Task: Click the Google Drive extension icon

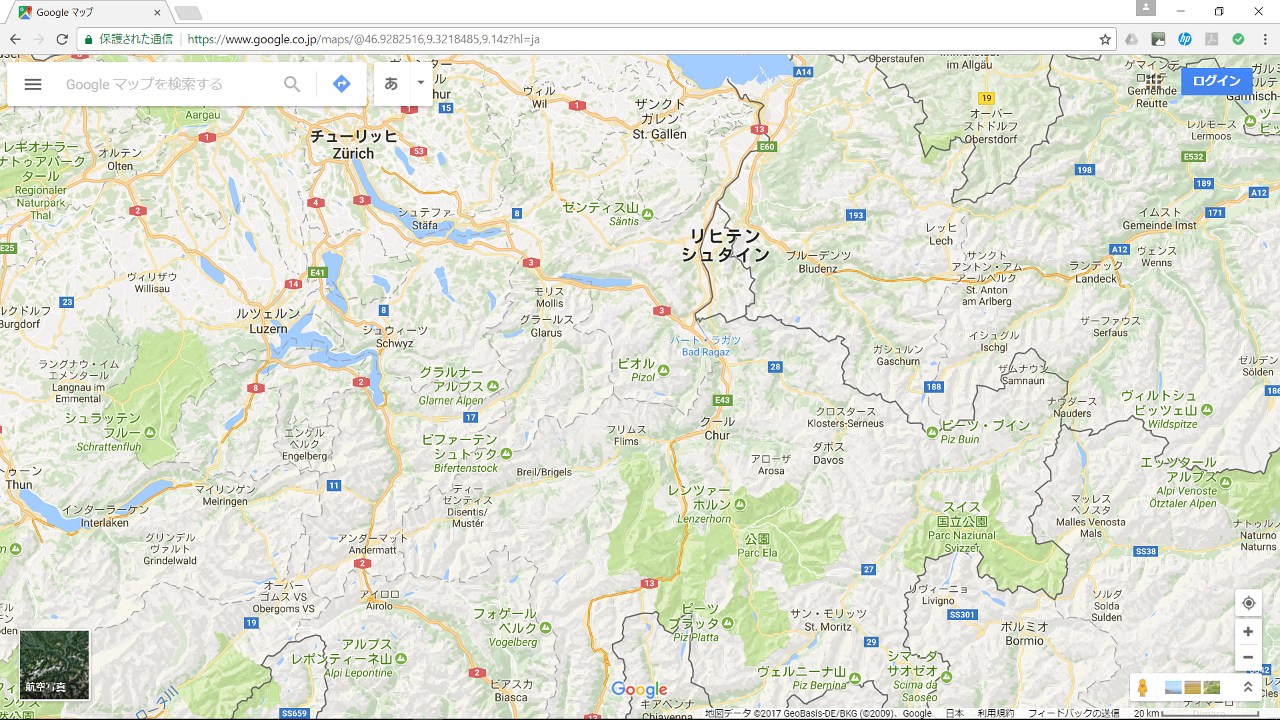Action: pyautogui.click(x=1132, y=39)
